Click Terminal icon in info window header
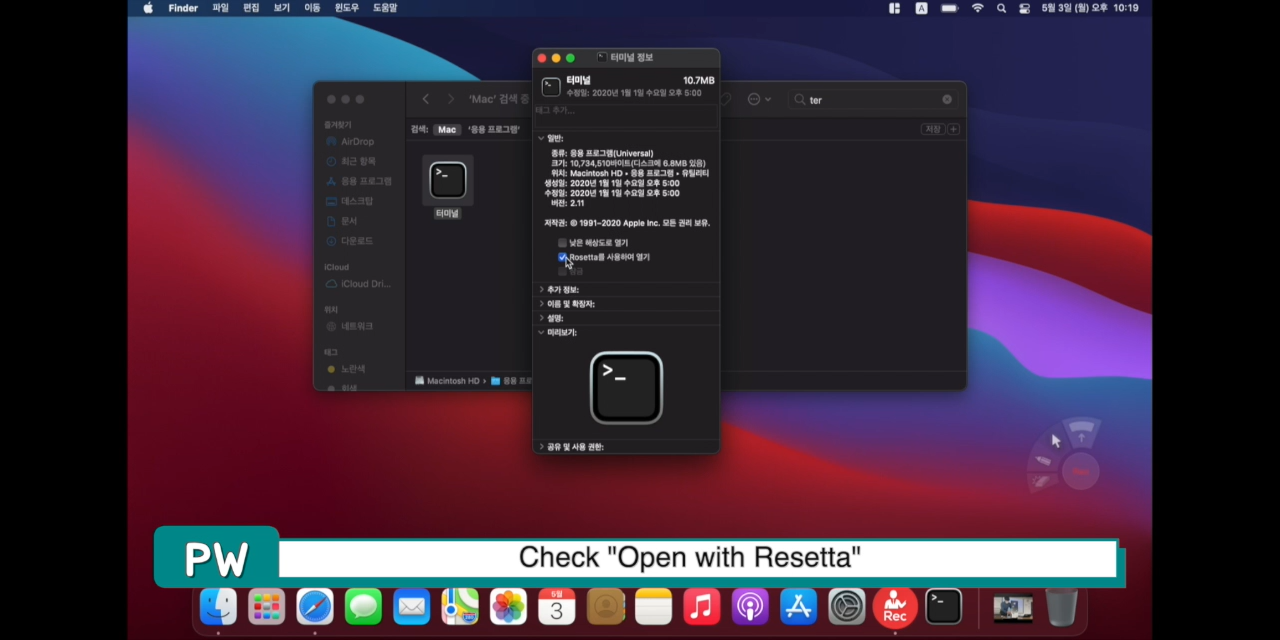This screenshot has height=640, width=1280. (551, 87)
